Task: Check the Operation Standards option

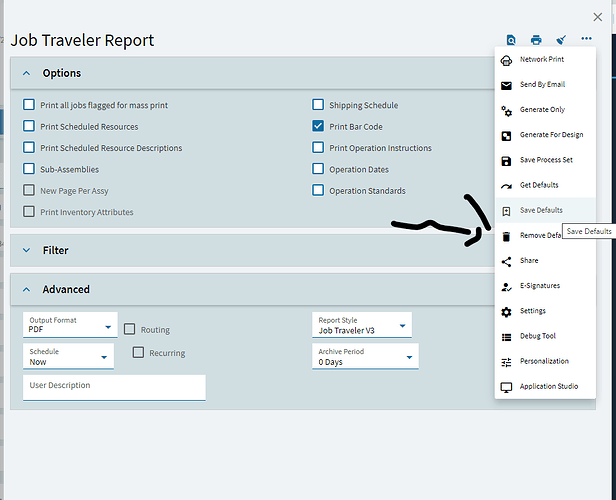Action: pyautogui.click(x=318, y=190)
